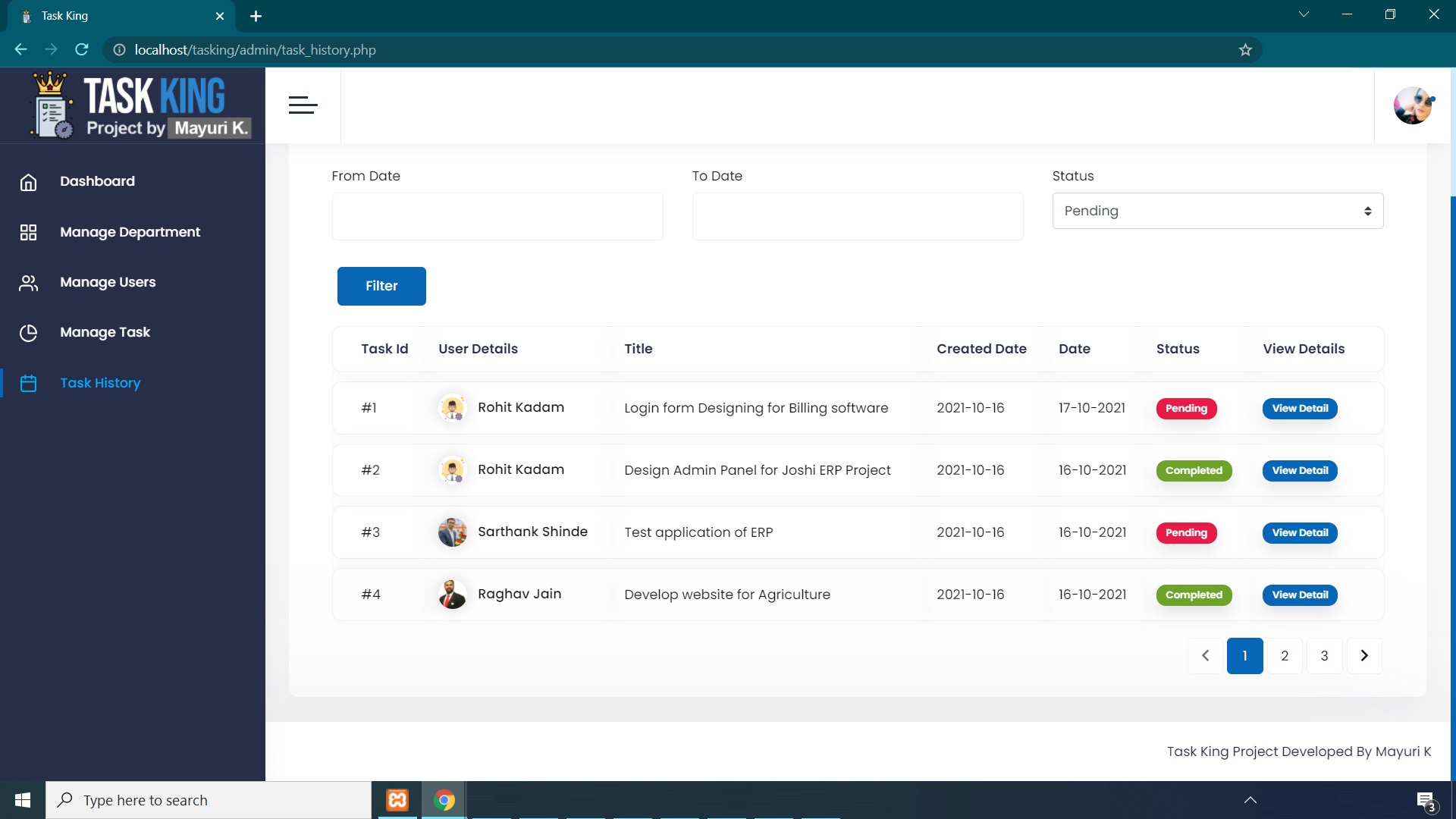Open Manage Users from the sidebar
Screen dimensions: 1456x819
tap(108, 282)
